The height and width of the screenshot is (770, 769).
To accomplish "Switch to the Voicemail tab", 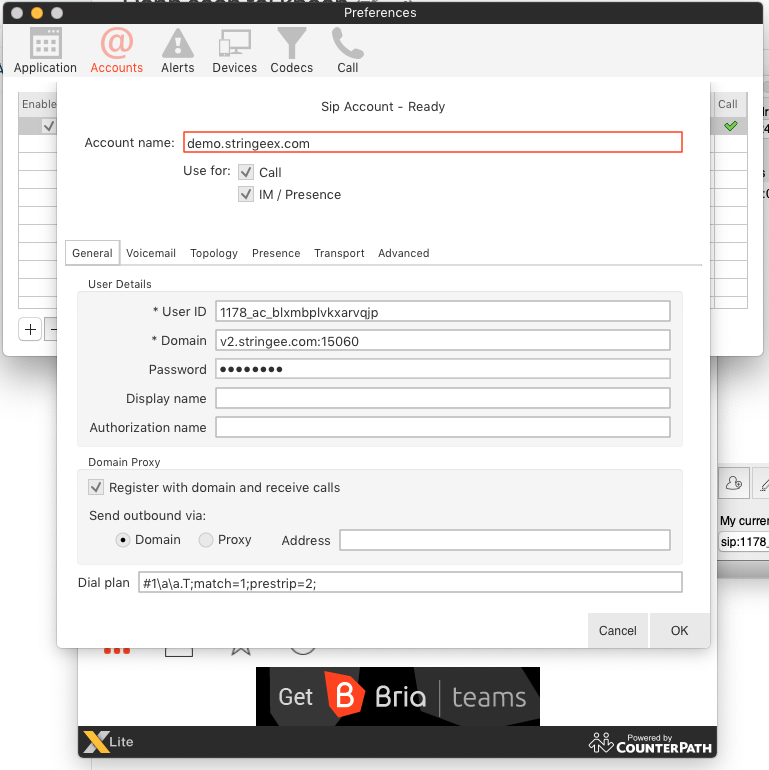I will point(151,253).
